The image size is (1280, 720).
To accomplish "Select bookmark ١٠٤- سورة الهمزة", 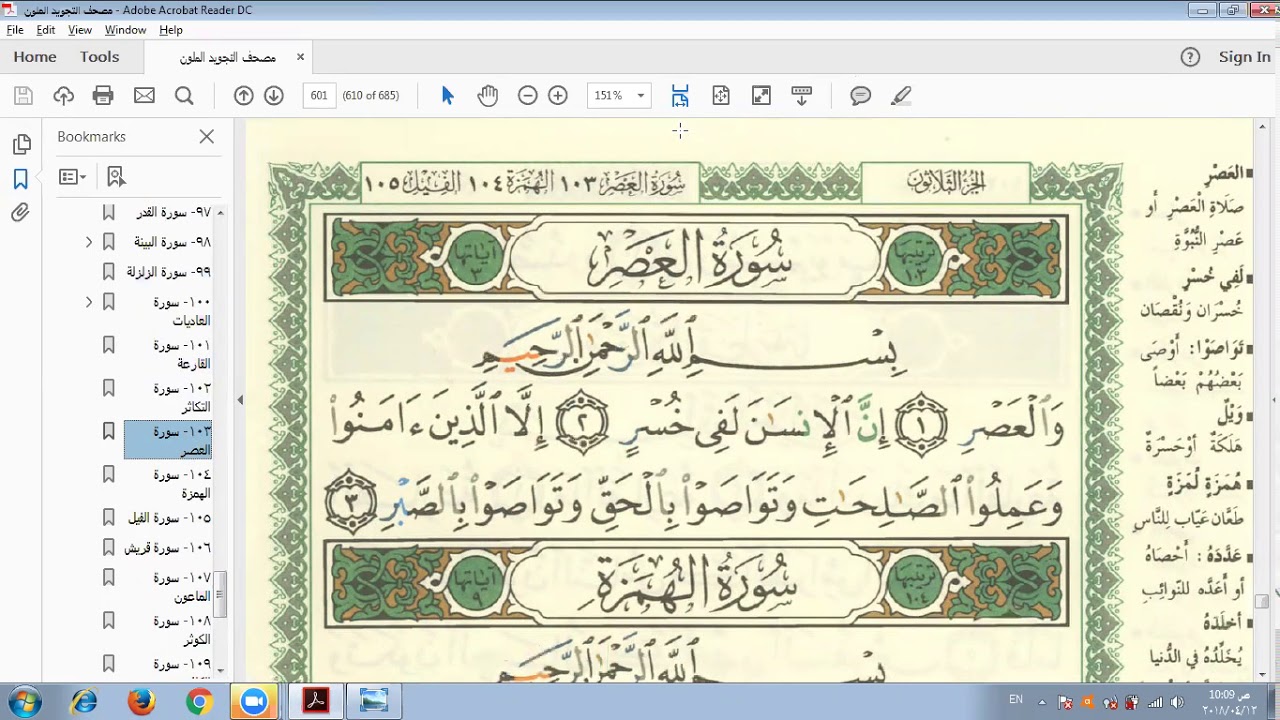I will tap(182, 483).
